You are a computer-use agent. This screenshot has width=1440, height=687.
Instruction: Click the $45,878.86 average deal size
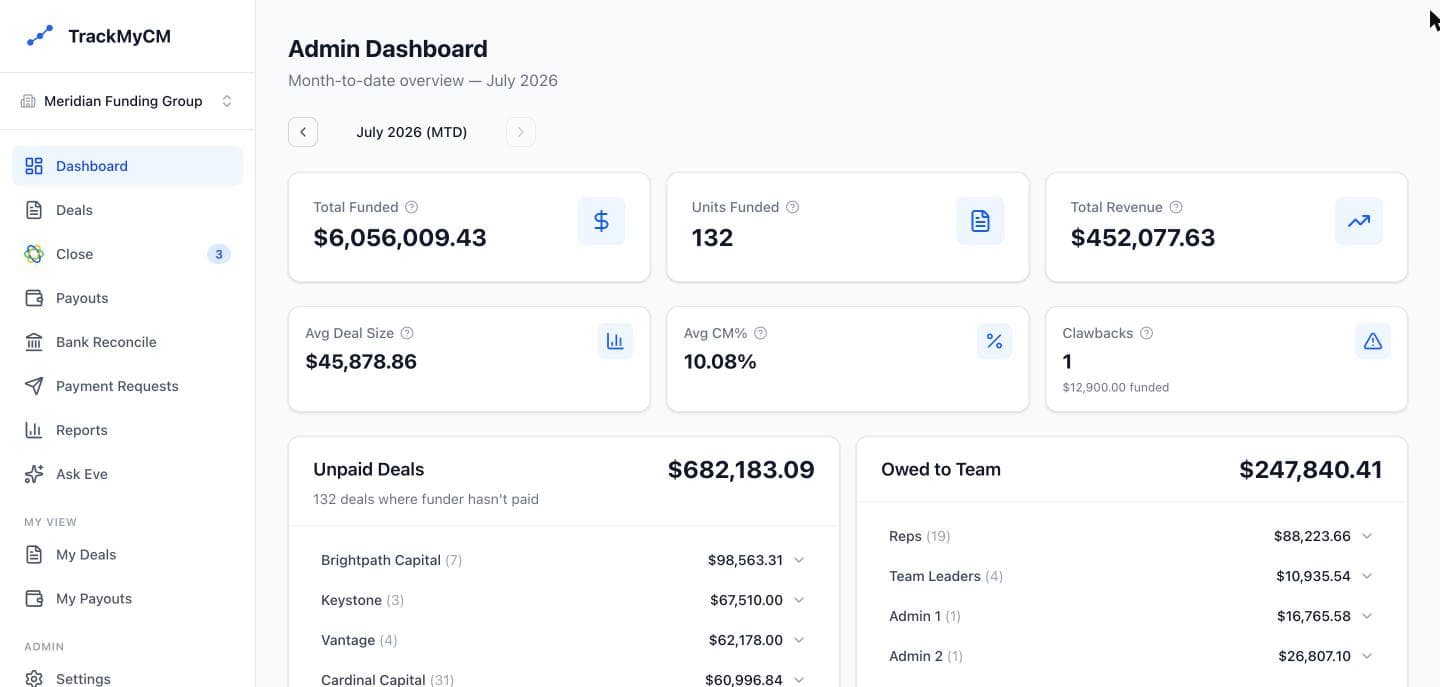pos(361,362)
